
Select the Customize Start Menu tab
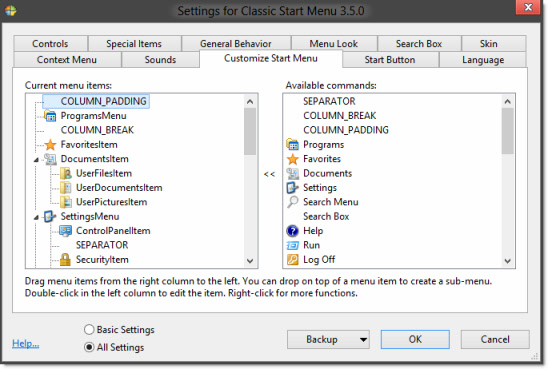pos(271,58)
